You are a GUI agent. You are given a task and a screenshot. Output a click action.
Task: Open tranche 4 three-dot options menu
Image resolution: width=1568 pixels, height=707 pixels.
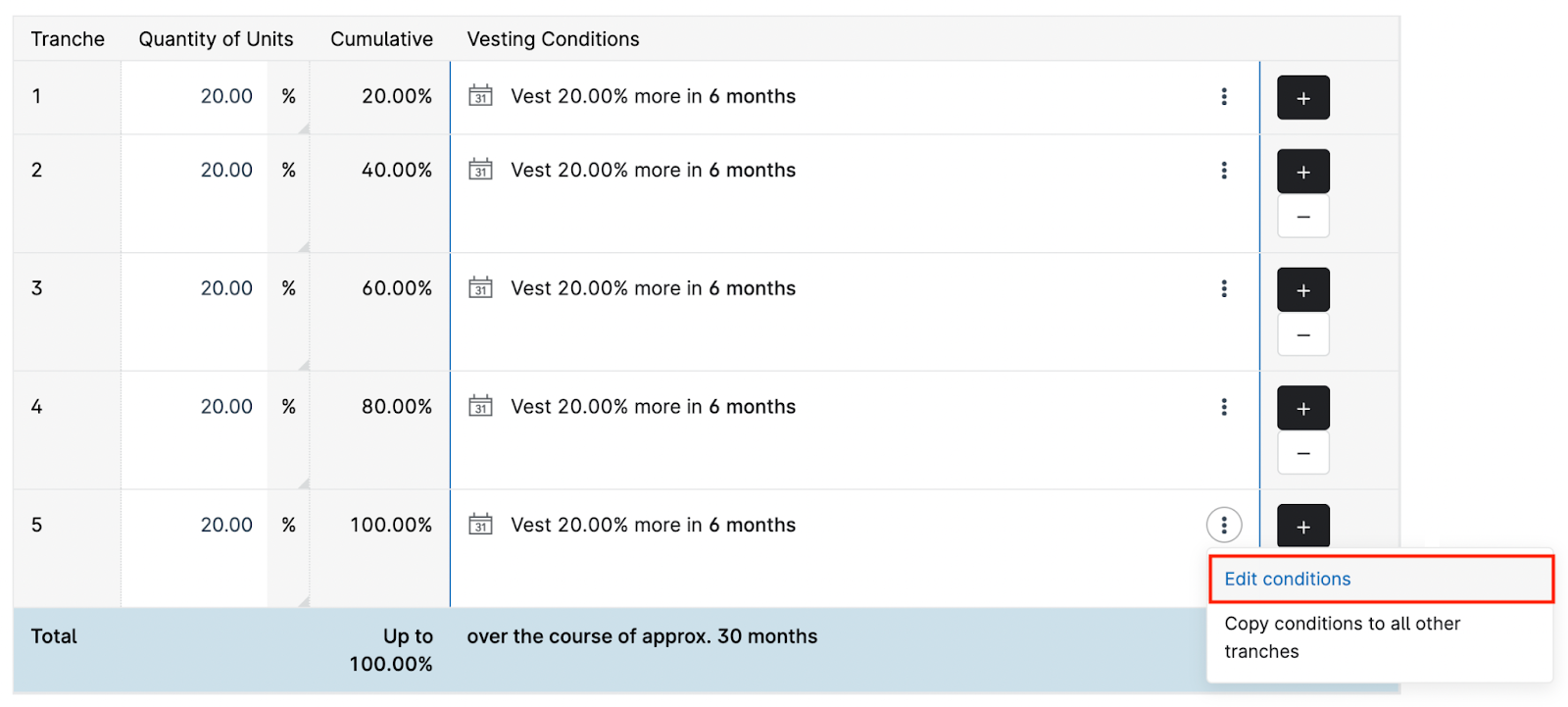click(1223, 407)
